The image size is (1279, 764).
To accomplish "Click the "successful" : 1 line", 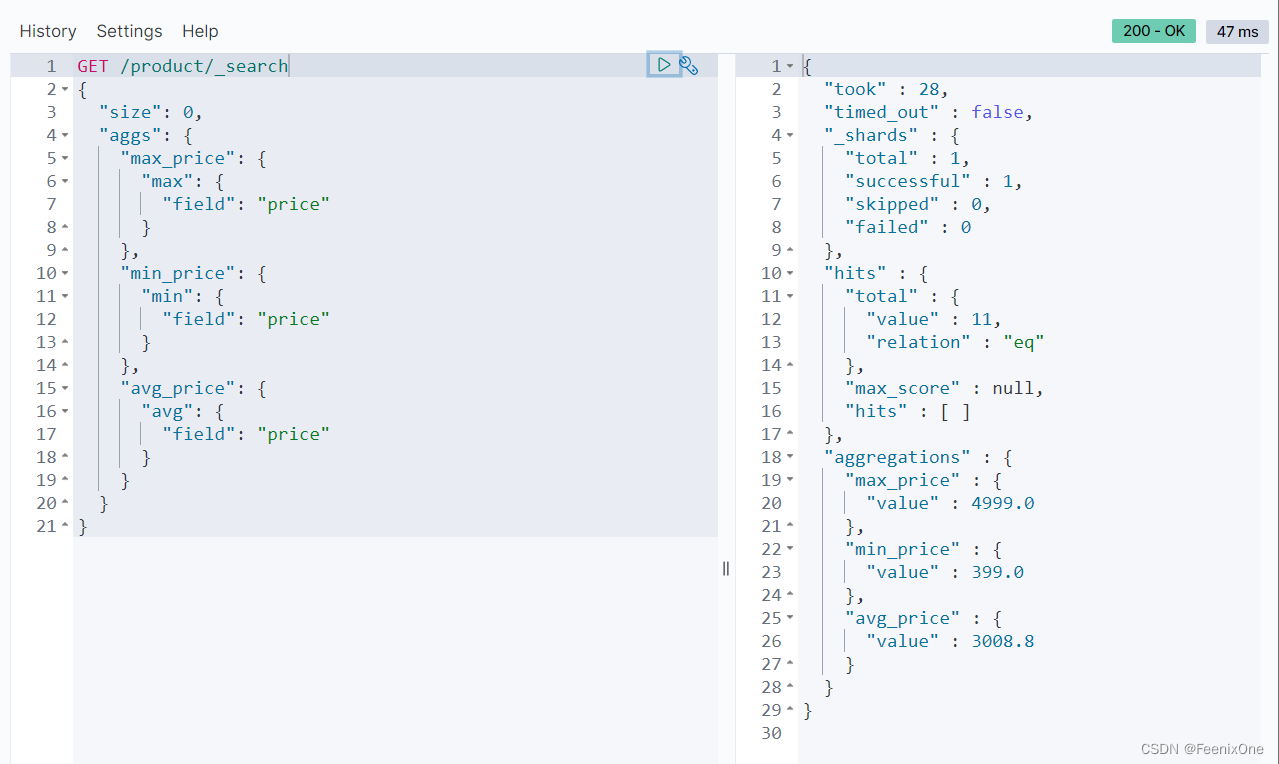I will point(934,181).
